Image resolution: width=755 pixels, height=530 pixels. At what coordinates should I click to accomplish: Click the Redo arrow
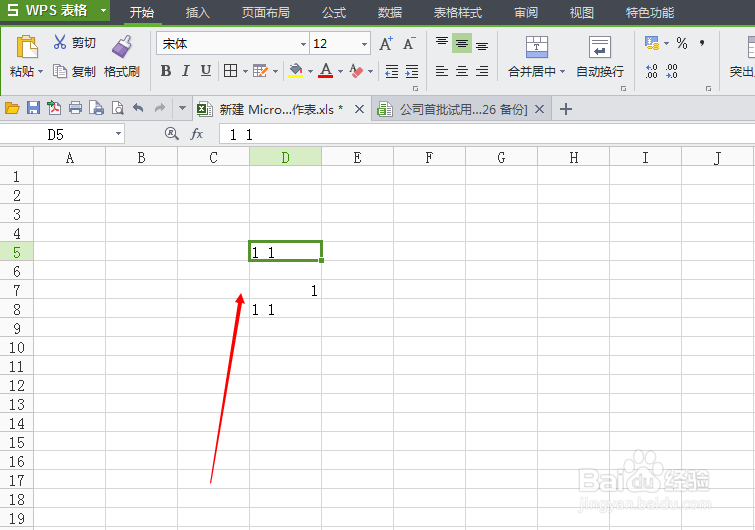[x=159, y=108]
